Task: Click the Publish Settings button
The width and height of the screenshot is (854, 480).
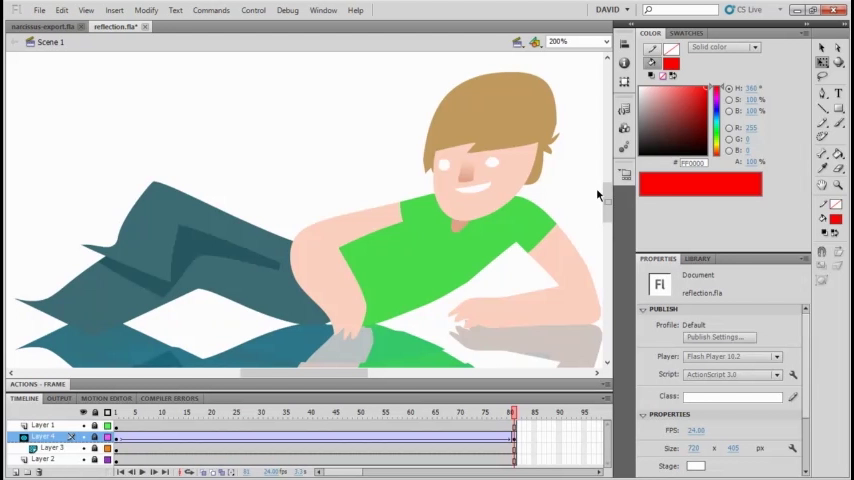Action: point(719,338)
